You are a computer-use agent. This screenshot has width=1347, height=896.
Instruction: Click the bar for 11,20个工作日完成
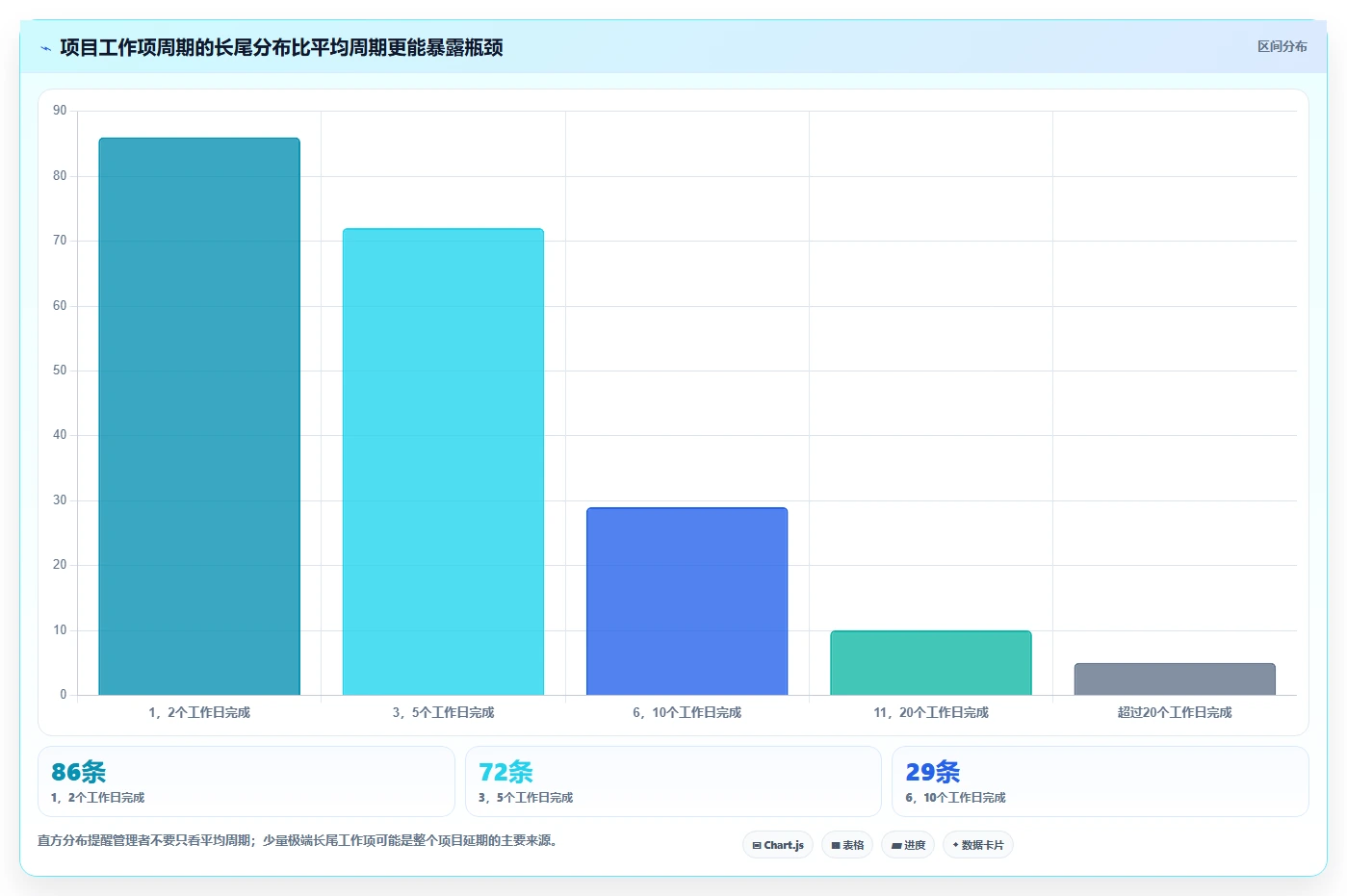click(931, 663)
